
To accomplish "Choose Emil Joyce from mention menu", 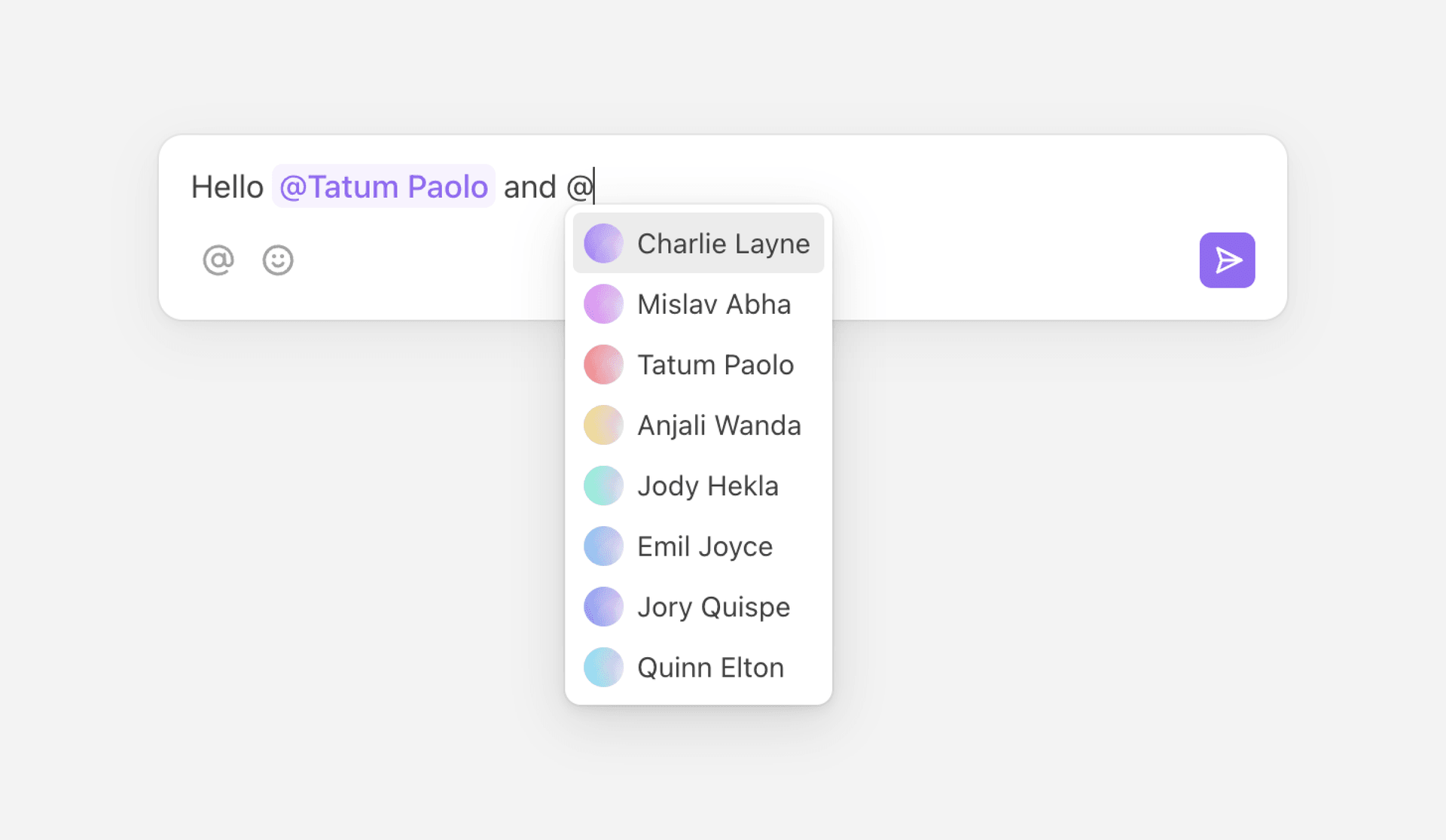I will pyautogui.click(x=705, y=546).
